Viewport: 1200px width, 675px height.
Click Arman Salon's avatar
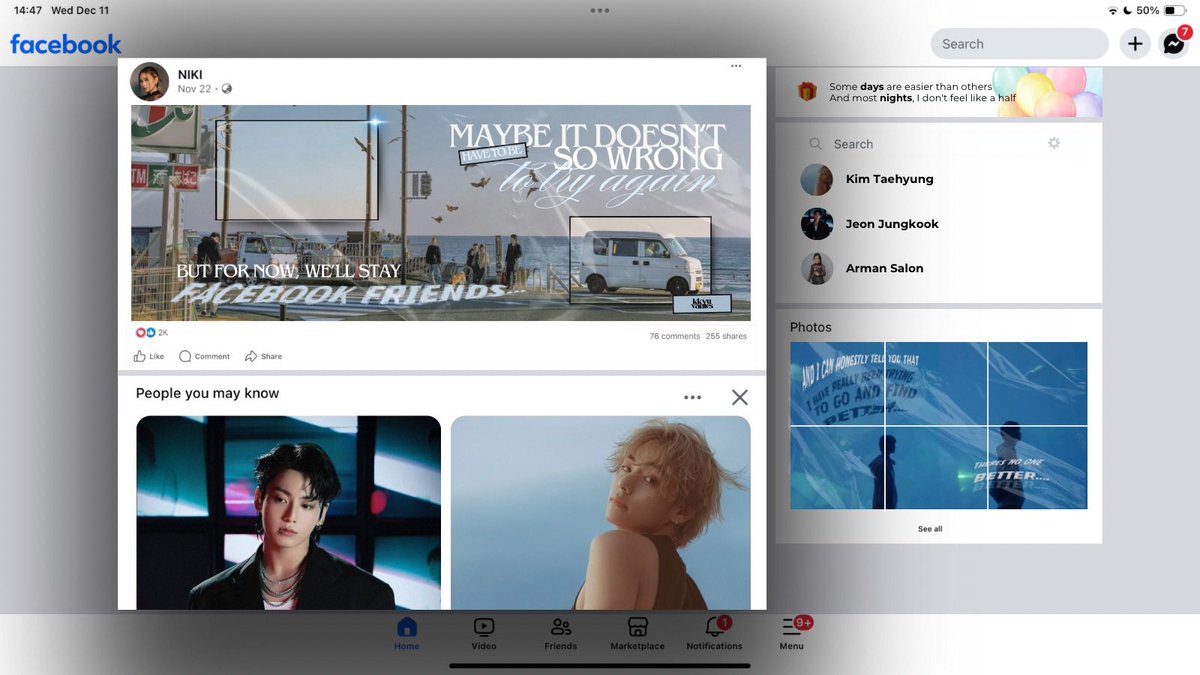pyautogui.click(x=817, y=268)
